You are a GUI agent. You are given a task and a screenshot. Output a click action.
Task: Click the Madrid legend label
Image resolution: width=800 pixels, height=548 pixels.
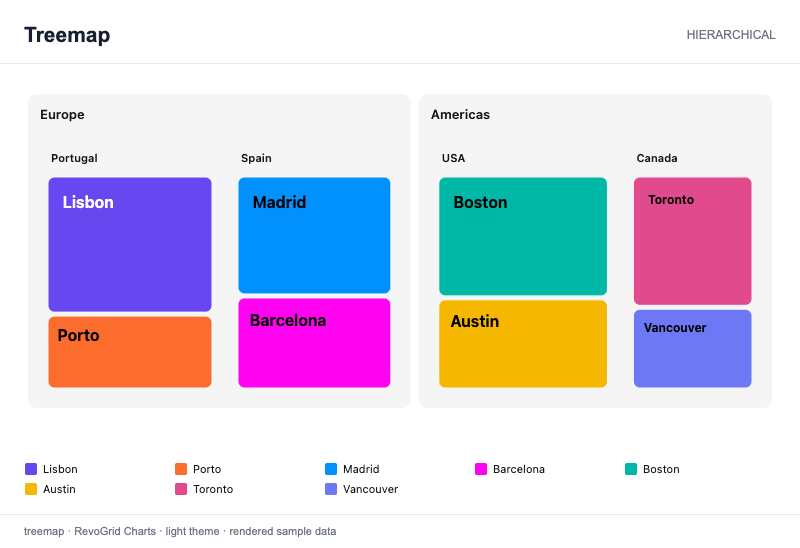[361, 469]
